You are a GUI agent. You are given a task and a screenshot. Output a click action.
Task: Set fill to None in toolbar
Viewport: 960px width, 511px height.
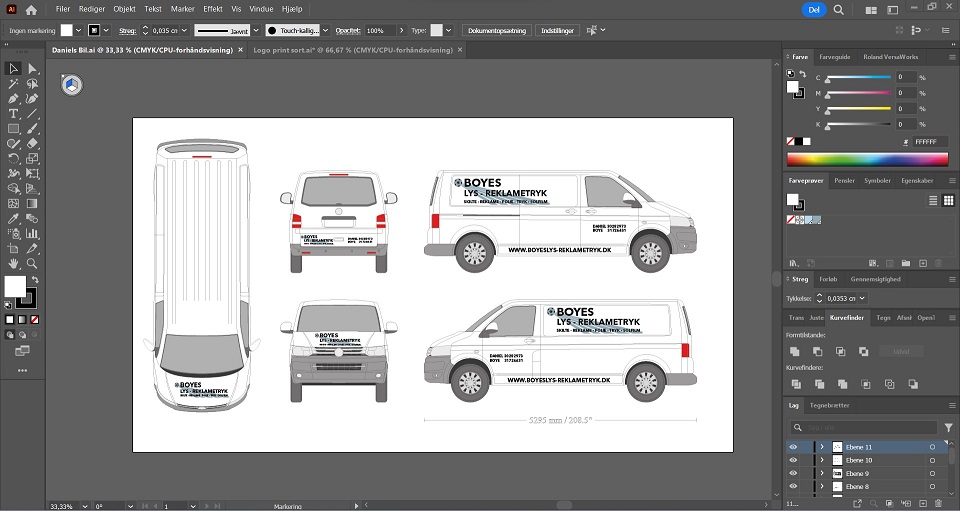(35, 319)
